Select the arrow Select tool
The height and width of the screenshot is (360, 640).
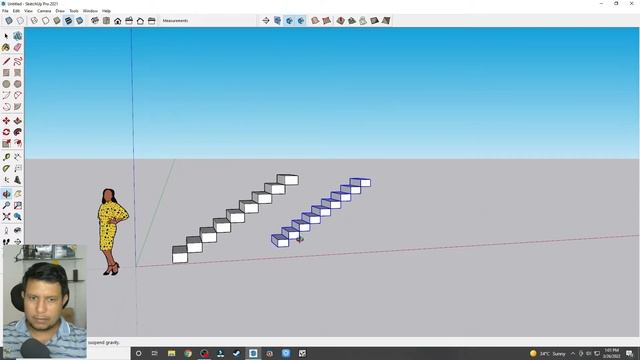pyautogui.click(x=6, y=36)
